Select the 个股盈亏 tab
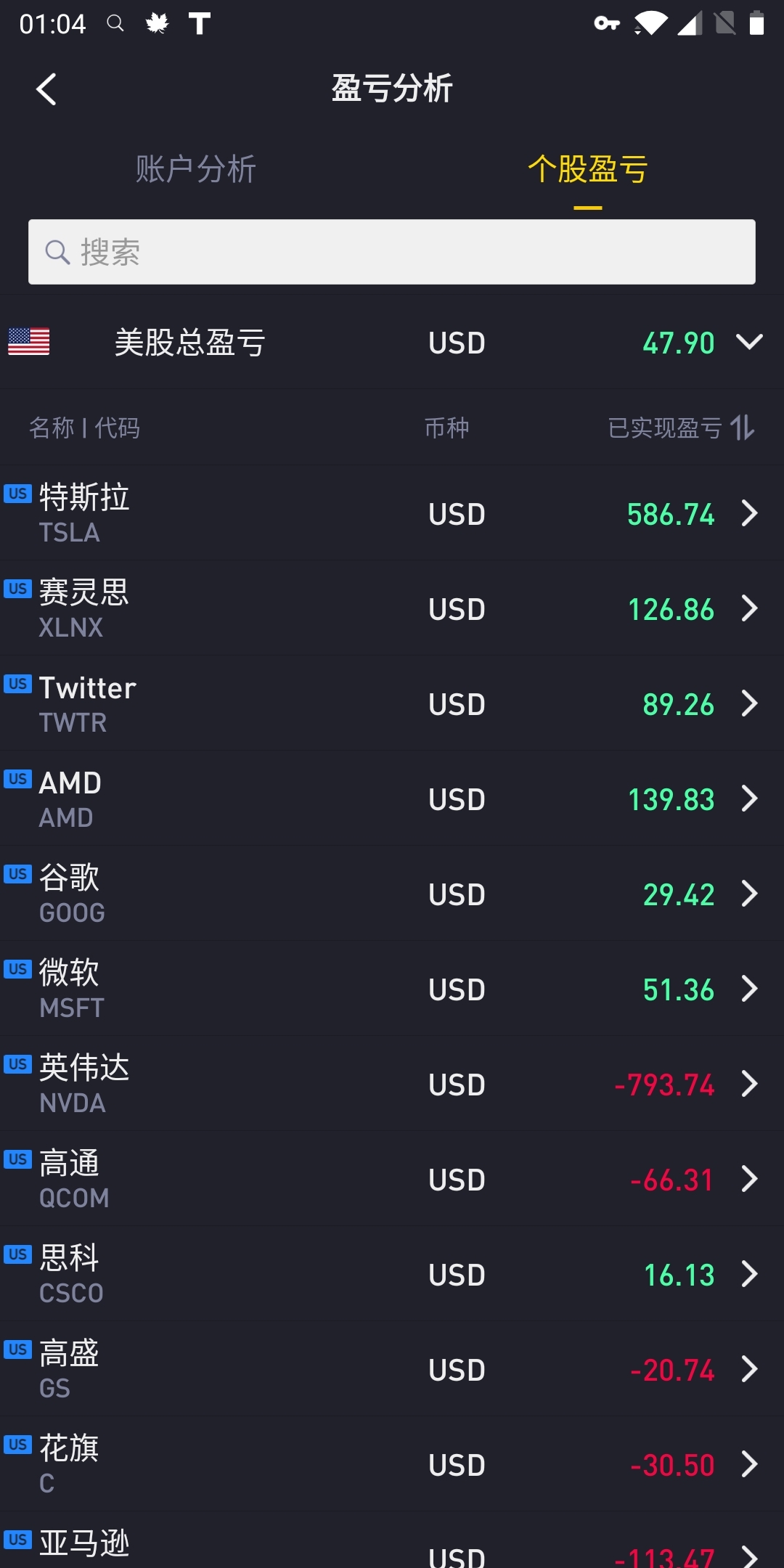The height and width of the screenshot is (1568, 784). pyautogui.click(x=588, y=169)
